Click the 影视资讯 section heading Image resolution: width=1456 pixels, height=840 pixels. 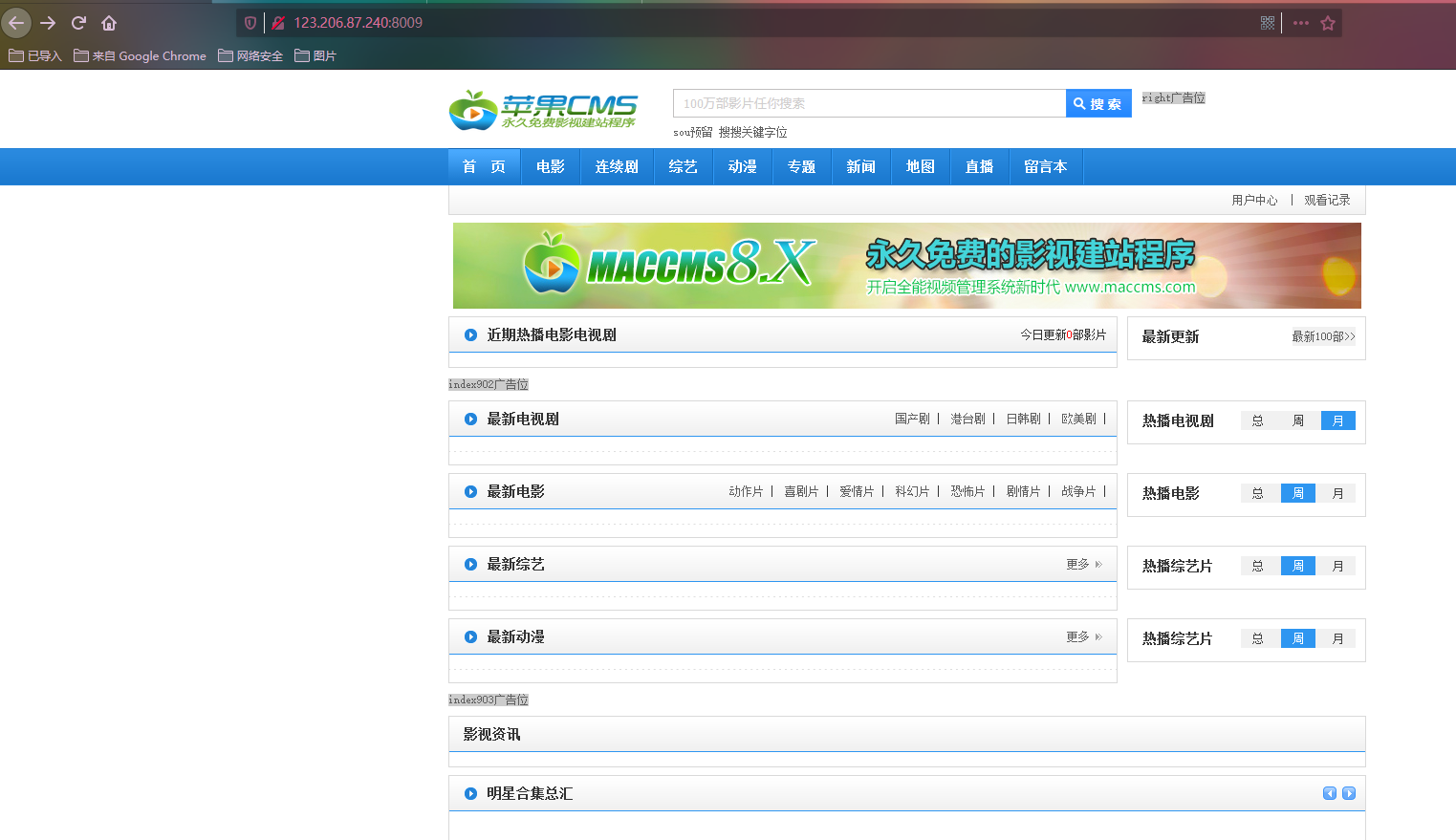[491, 734]
